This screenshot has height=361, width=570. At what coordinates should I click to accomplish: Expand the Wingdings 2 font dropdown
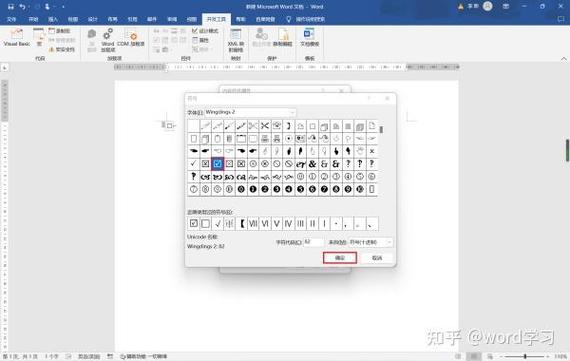click(x=293, y=112)
